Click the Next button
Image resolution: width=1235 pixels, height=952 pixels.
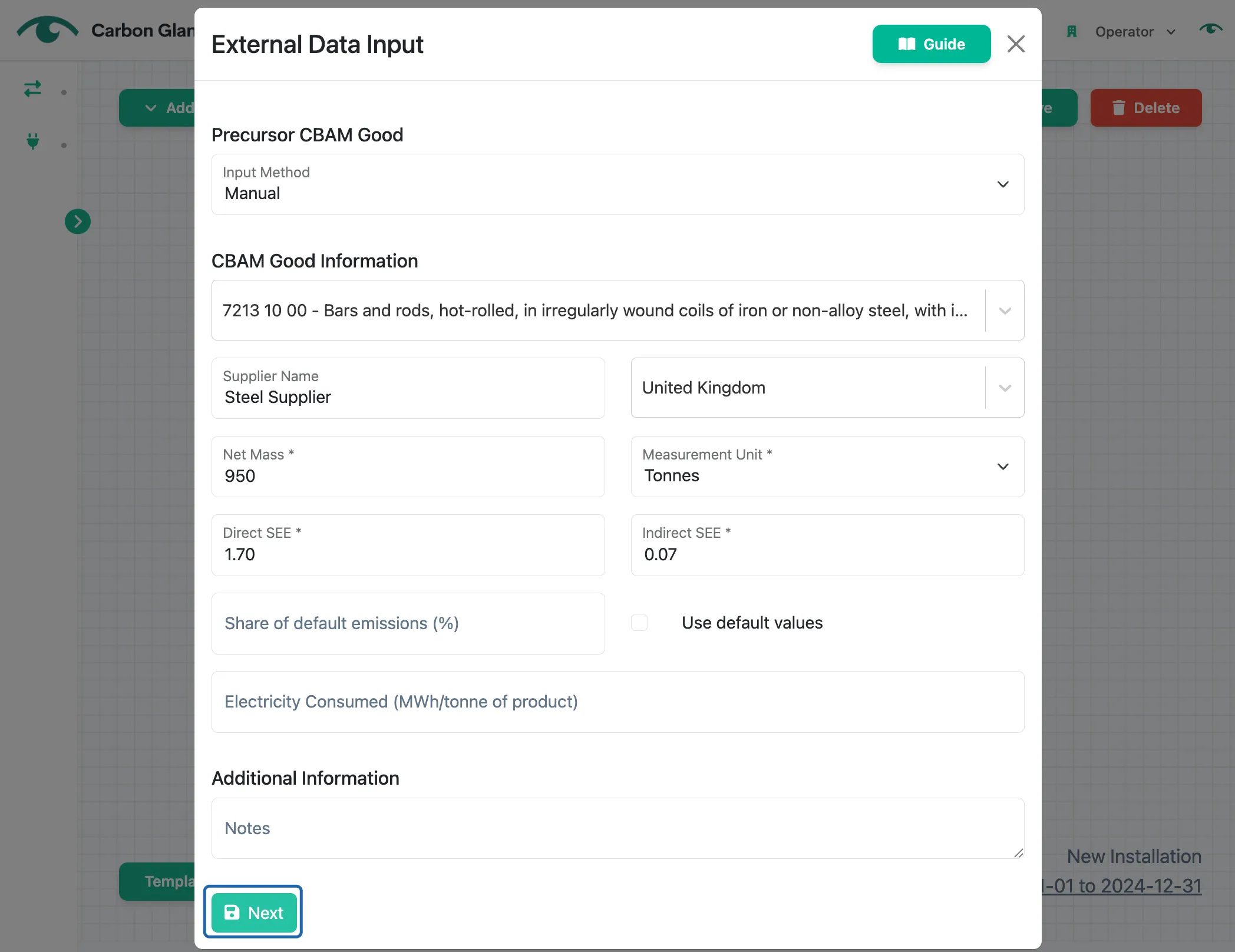(x=254, y=913)
